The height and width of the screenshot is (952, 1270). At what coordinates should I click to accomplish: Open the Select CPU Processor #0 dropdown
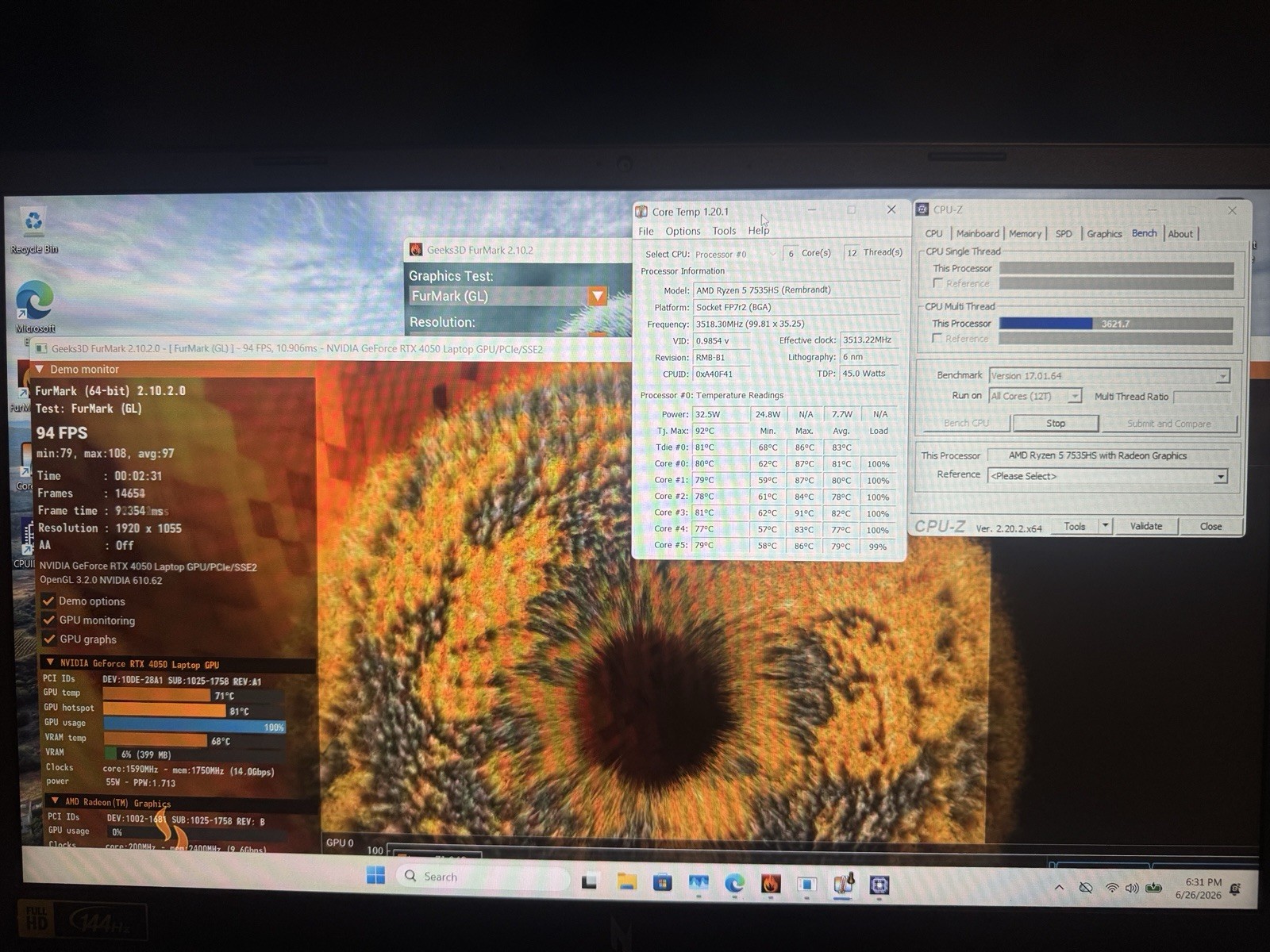(736, 254)
